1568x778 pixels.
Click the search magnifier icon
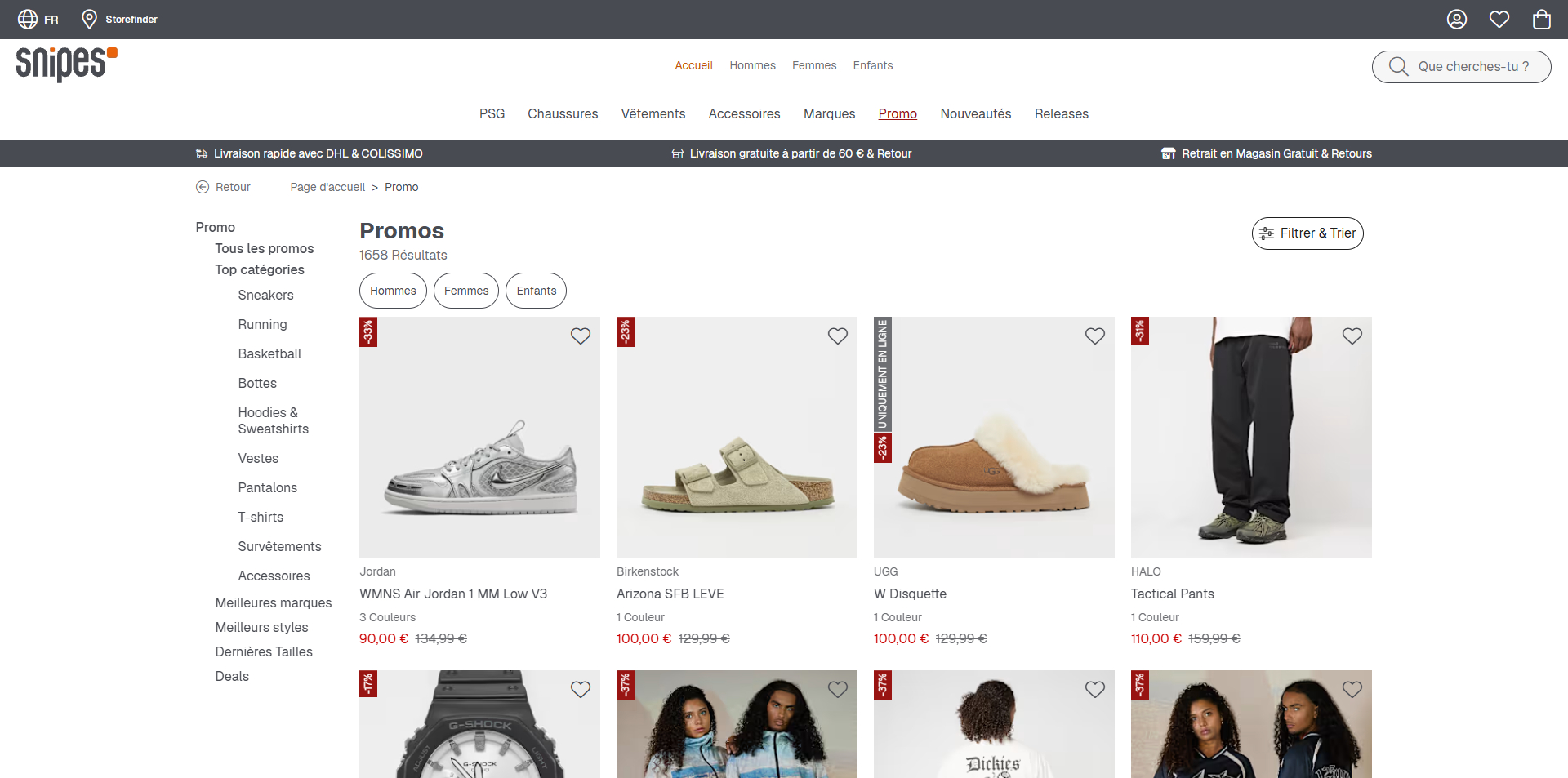point(1398,66)
